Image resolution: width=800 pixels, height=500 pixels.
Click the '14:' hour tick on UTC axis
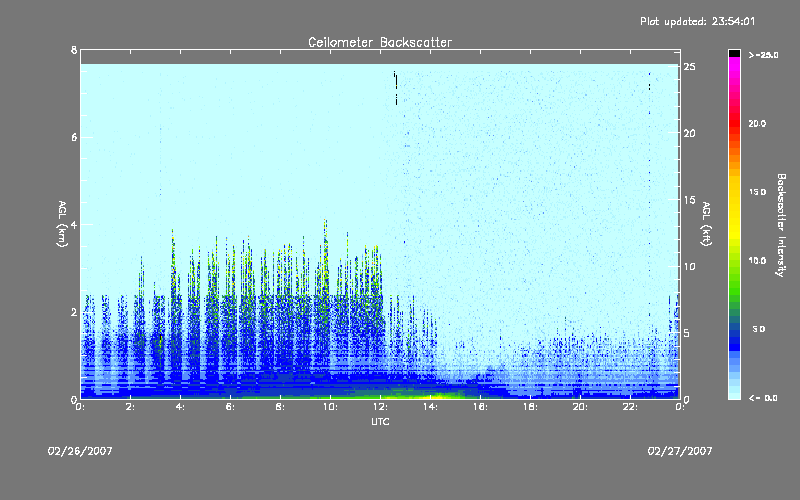coord(430,407)
